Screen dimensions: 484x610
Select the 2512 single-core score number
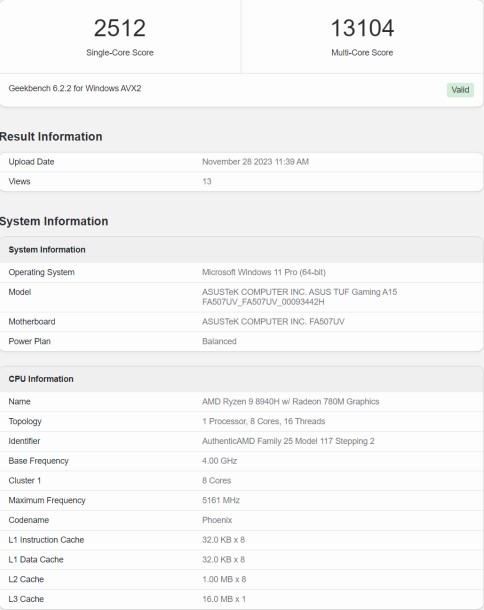(120, 28)
